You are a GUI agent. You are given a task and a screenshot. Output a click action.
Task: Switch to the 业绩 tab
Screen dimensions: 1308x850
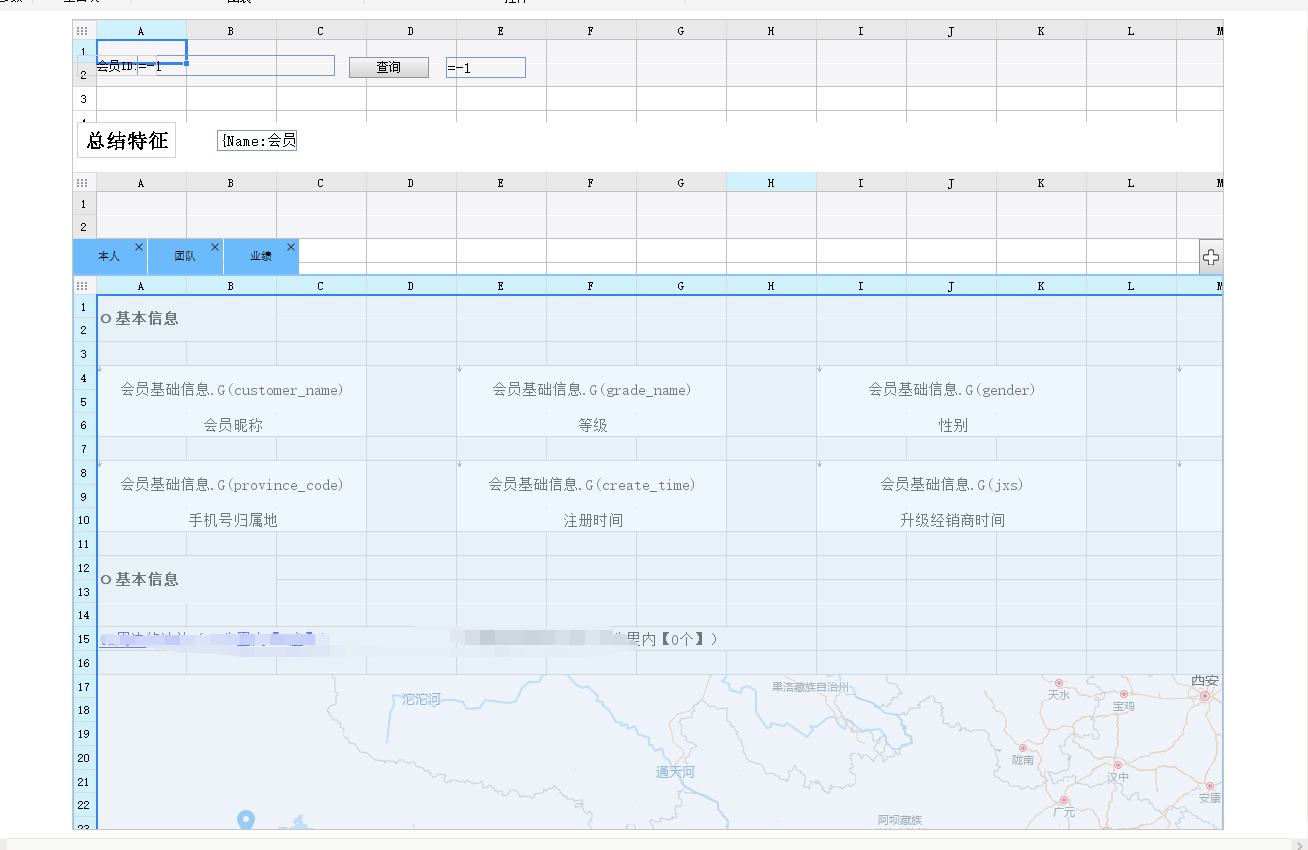[x=261, y=257]
